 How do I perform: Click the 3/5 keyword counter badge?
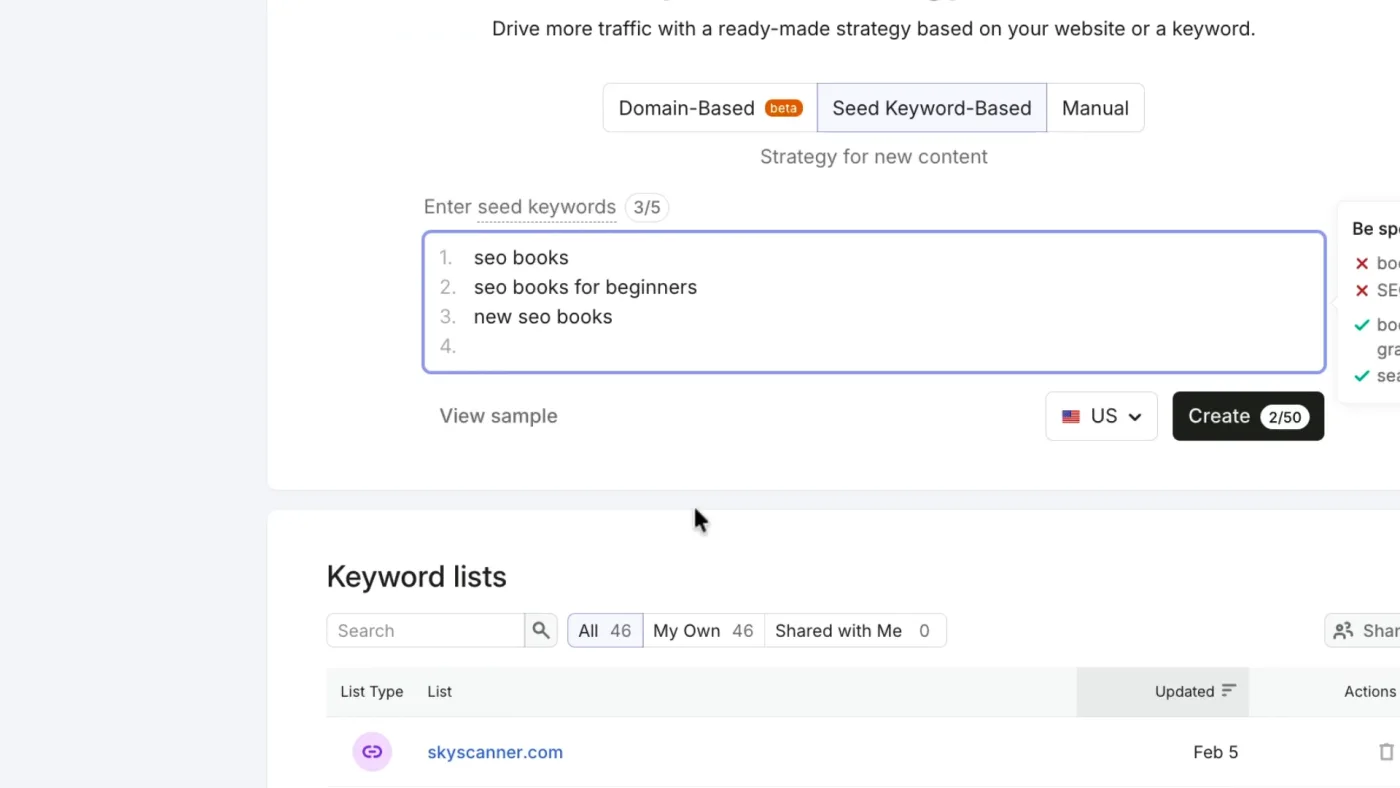click(647, 207)
